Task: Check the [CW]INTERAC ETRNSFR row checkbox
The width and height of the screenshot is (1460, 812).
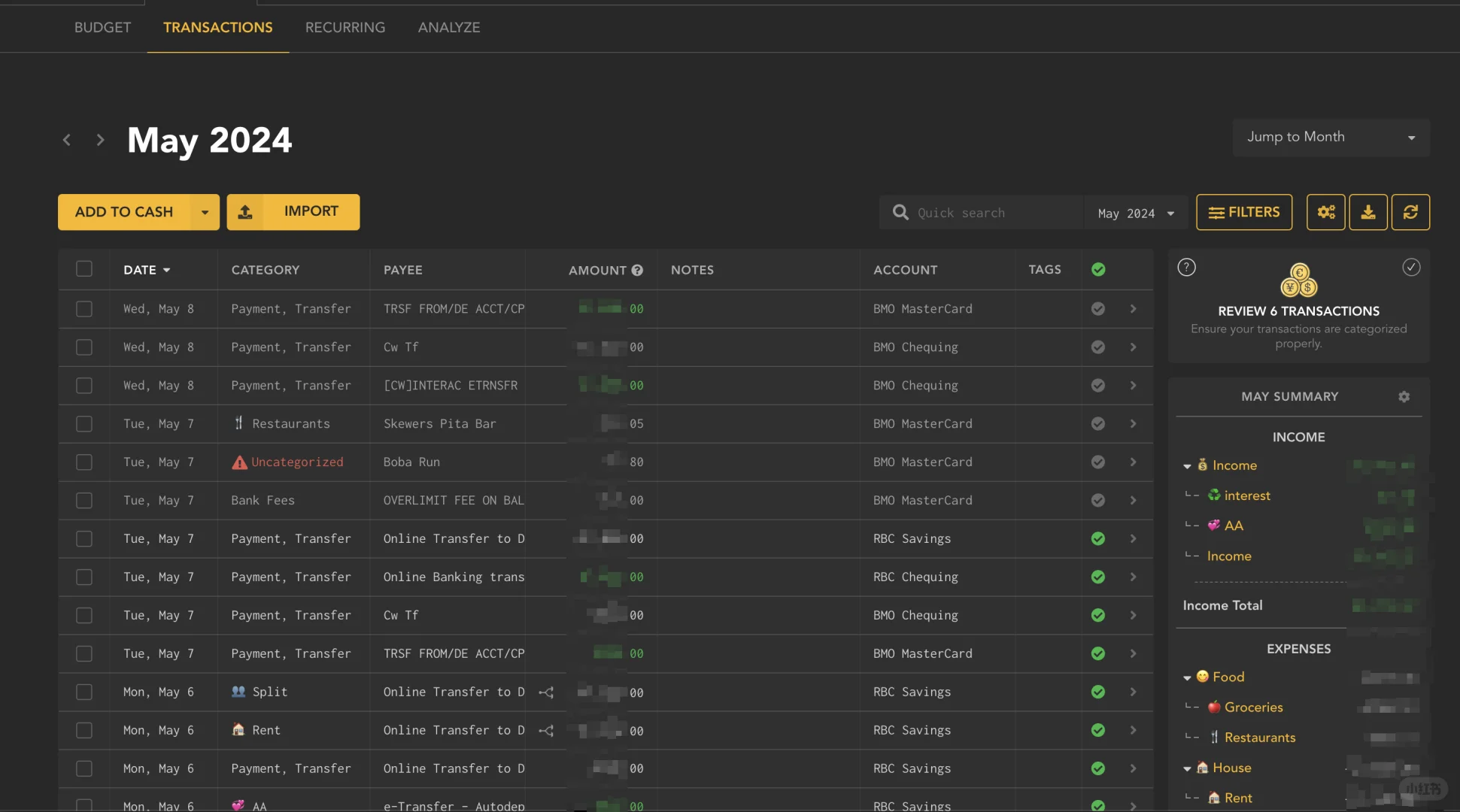Action: point(84,386)
